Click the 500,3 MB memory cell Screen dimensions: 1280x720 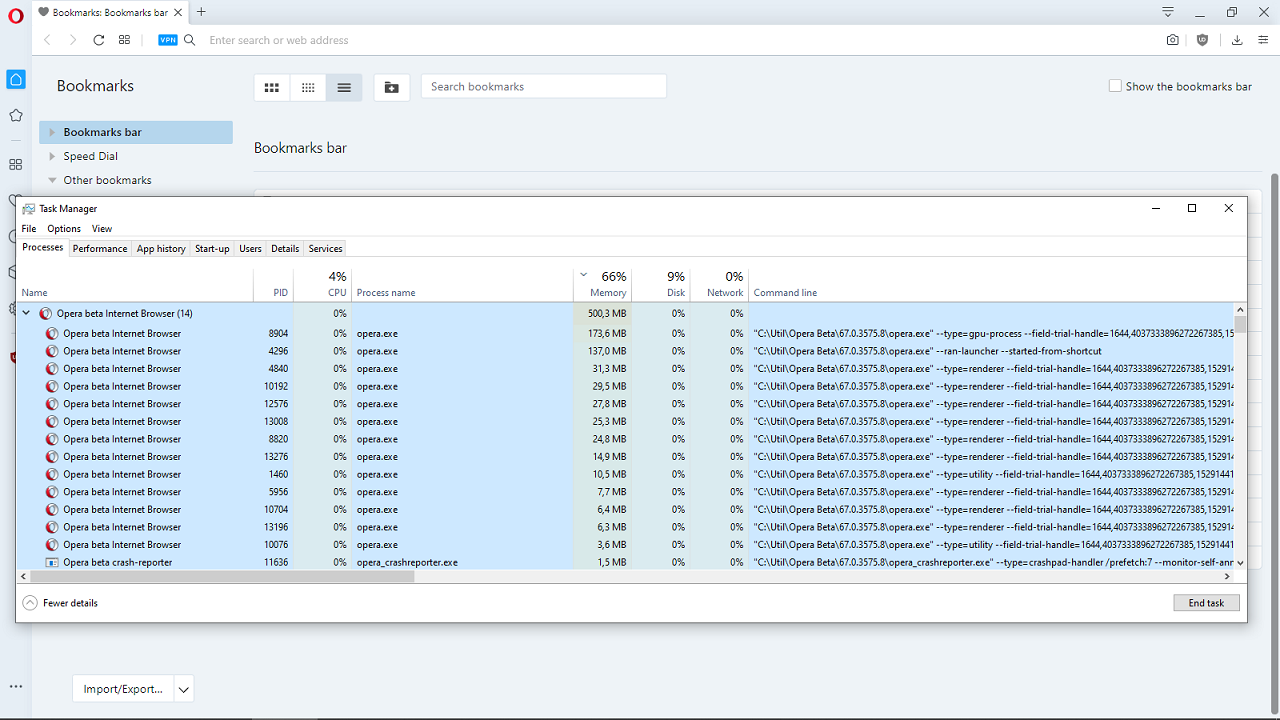tap(603, 313)
